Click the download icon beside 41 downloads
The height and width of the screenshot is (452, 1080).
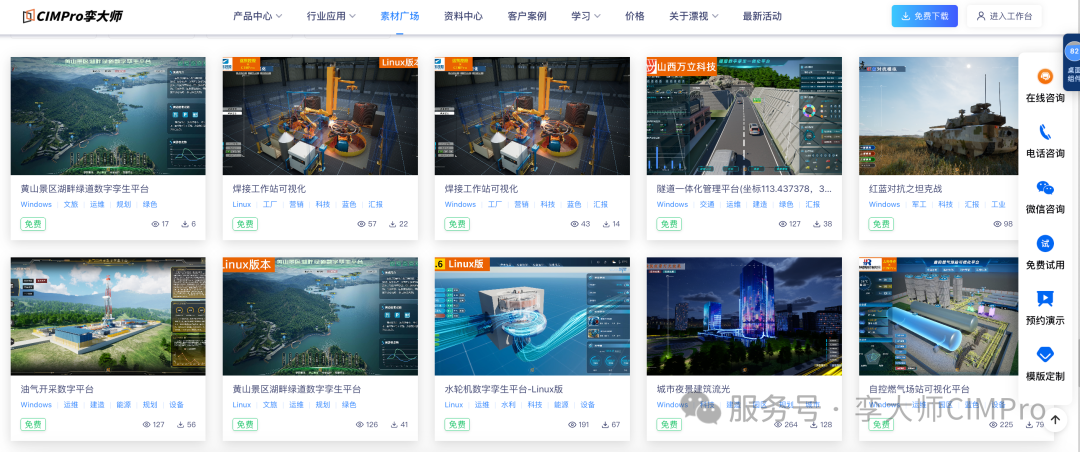point(393,424)
